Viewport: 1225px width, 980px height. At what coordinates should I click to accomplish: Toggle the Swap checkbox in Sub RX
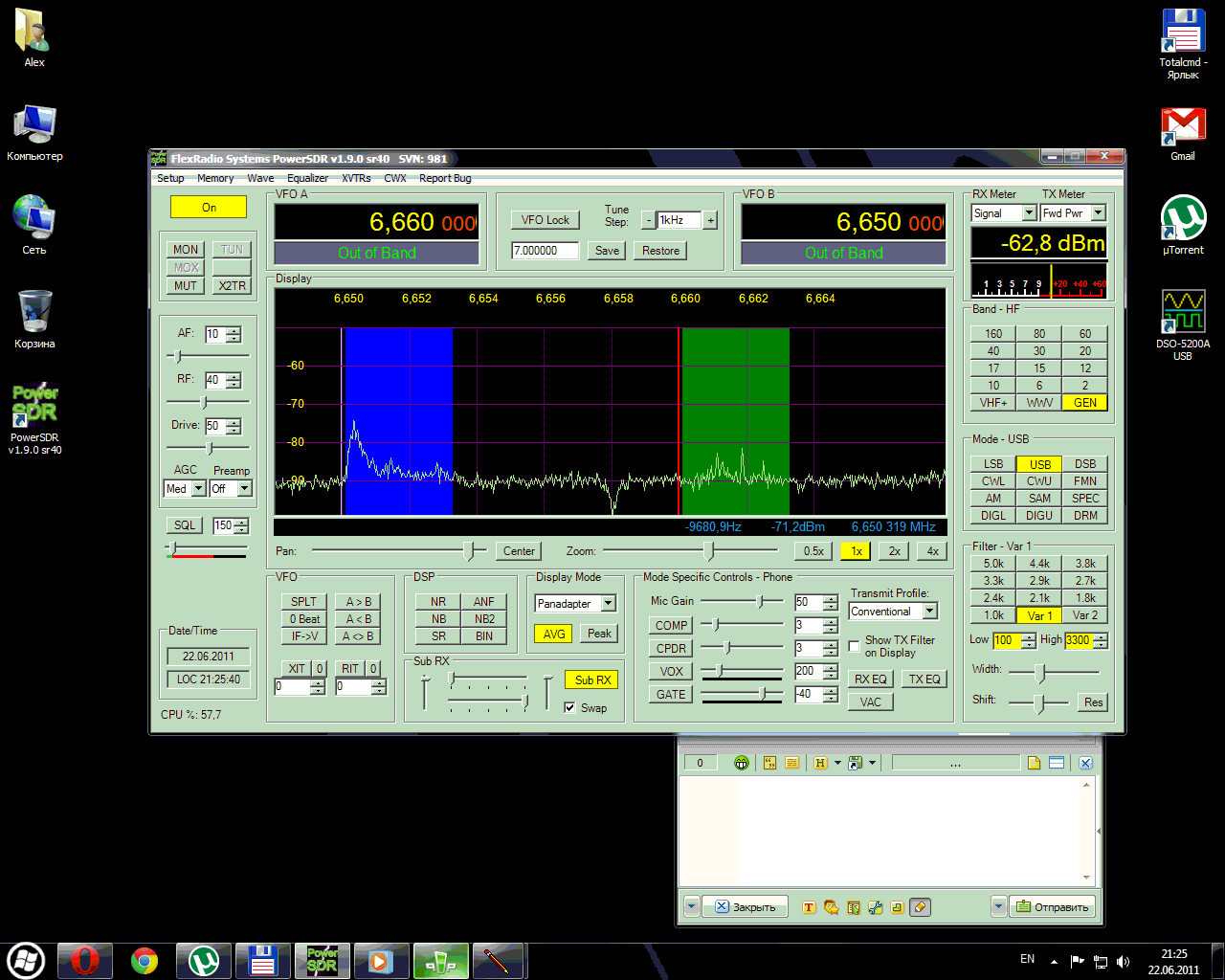570,708
